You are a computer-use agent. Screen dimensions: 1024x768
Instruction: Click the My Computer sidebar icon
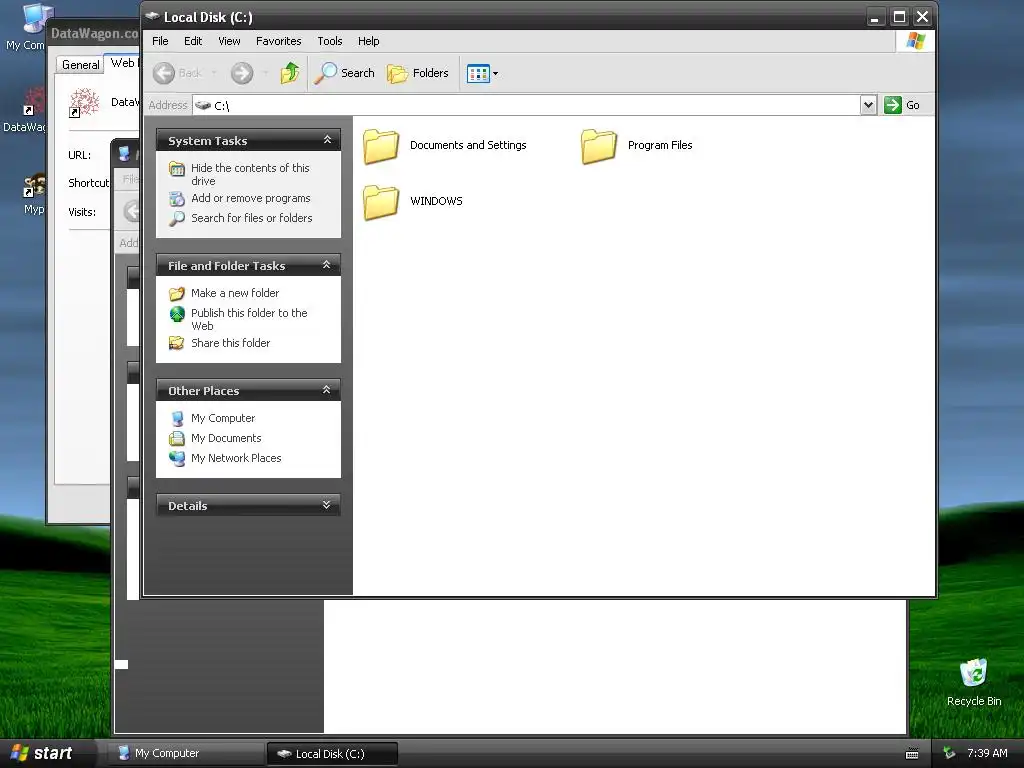coord(177,419)
